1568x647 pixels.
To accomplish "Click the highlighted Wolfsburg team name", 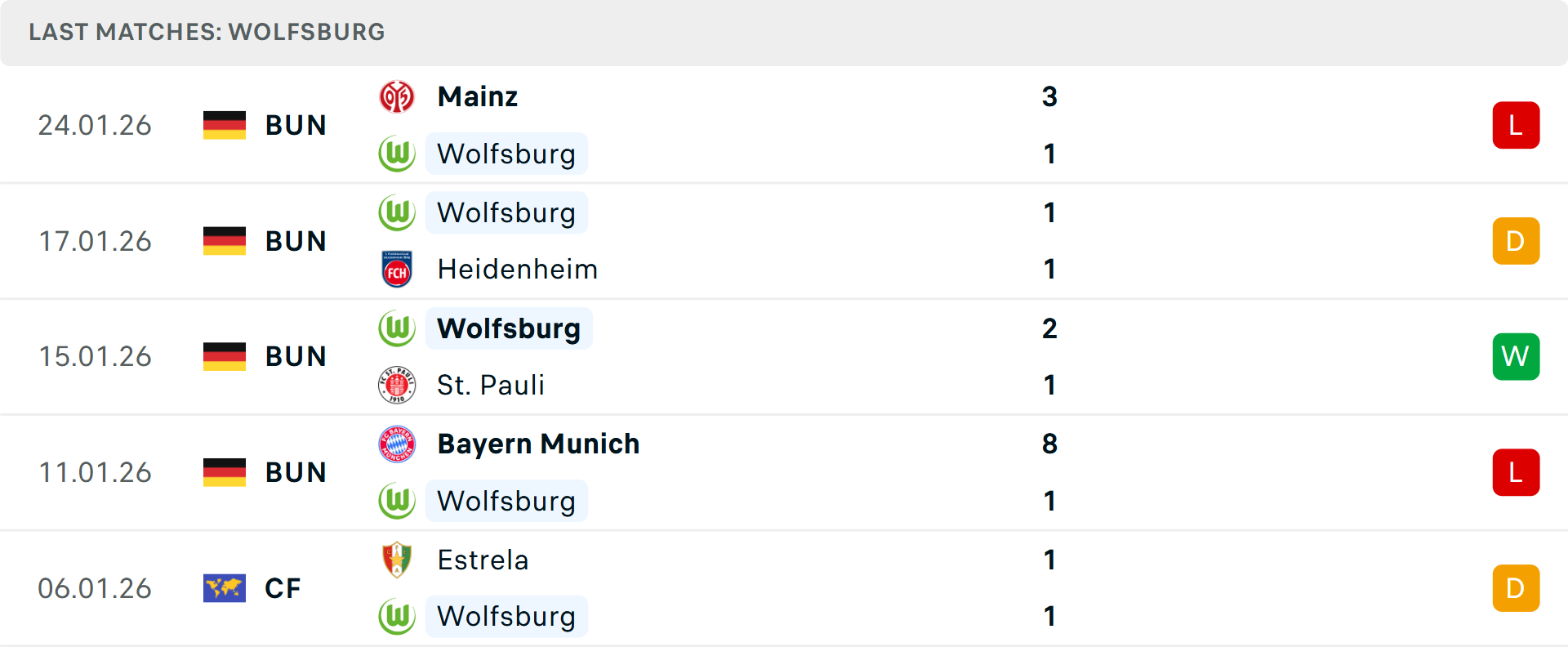I will point(509,328).
